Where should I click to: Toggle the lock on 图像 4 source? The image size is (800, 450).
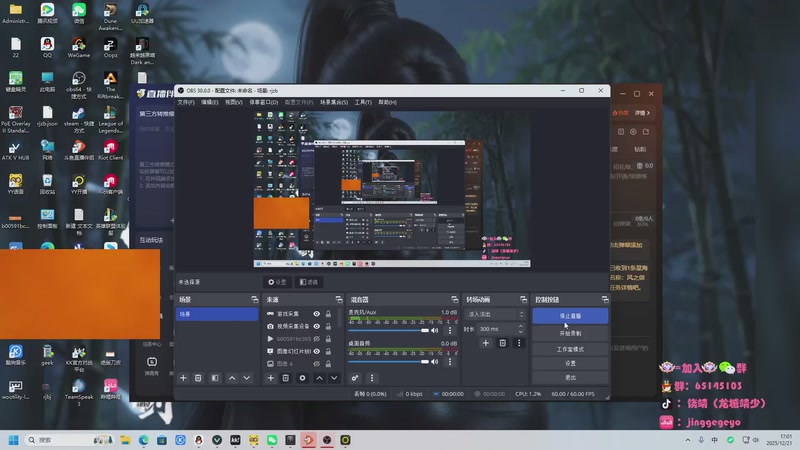(x=328, y=364)
